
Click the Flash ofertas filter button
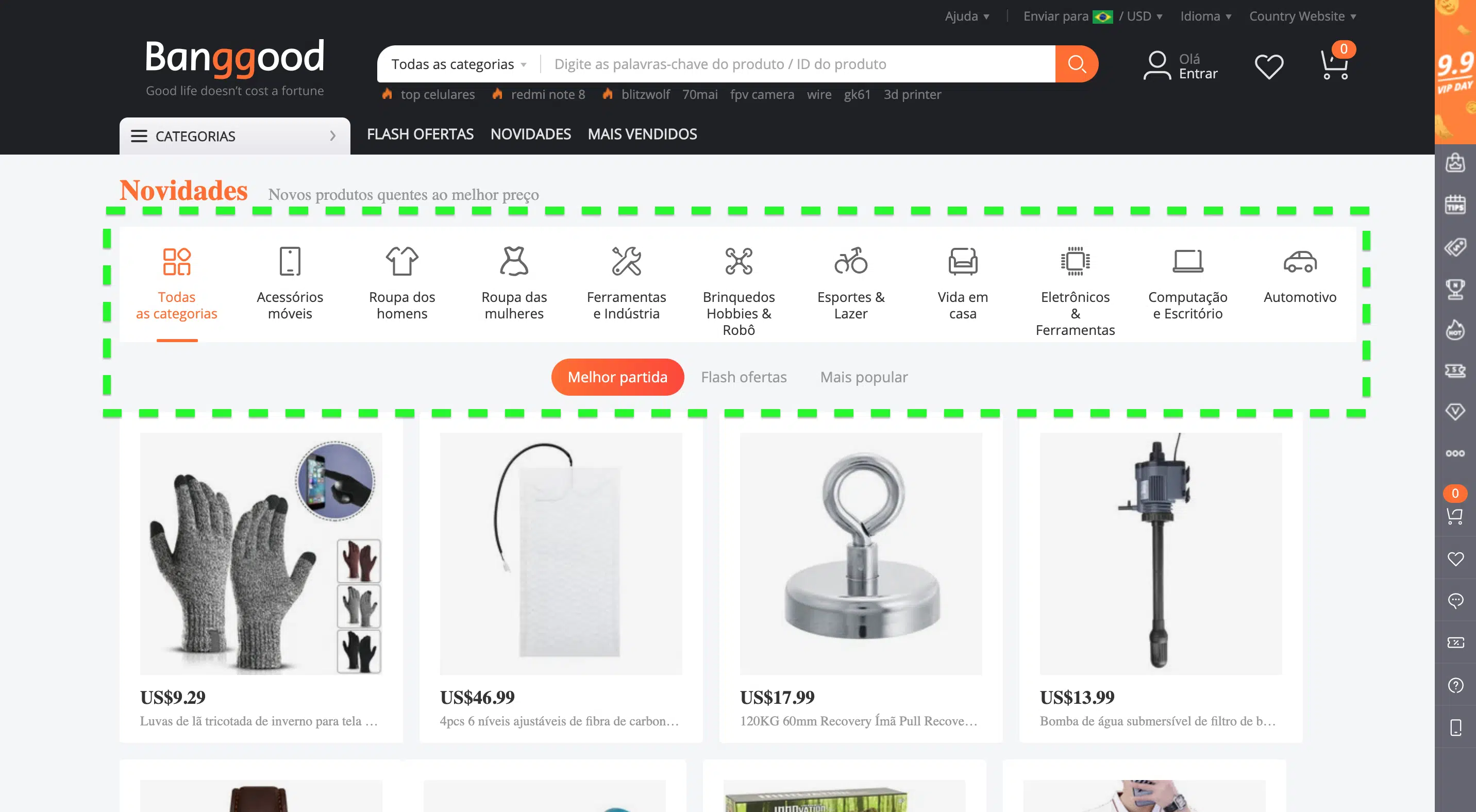click(x=743, y=376)
